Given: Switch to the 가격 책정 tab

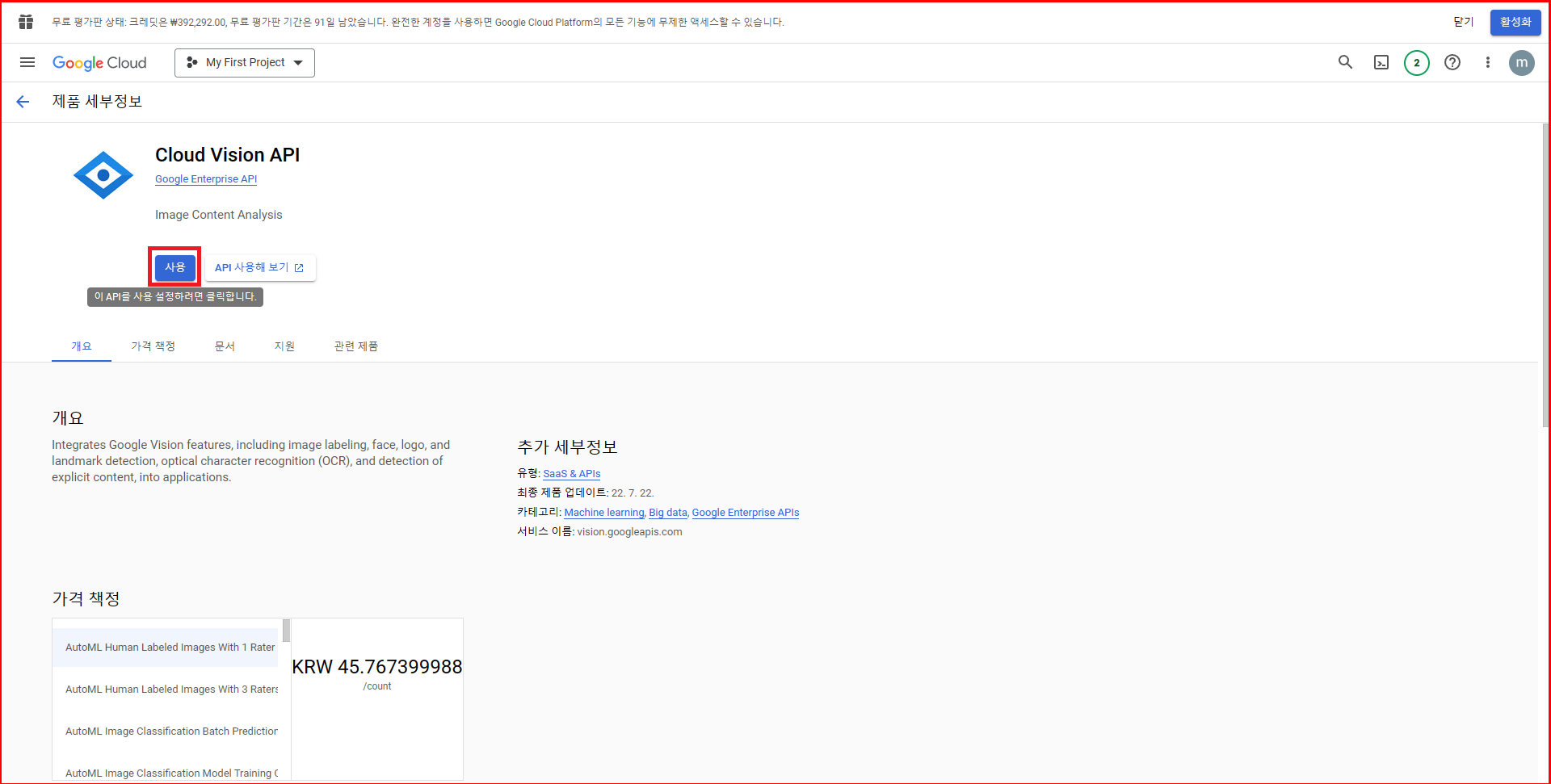Looking at the screenshot, I should pos(153,346).
